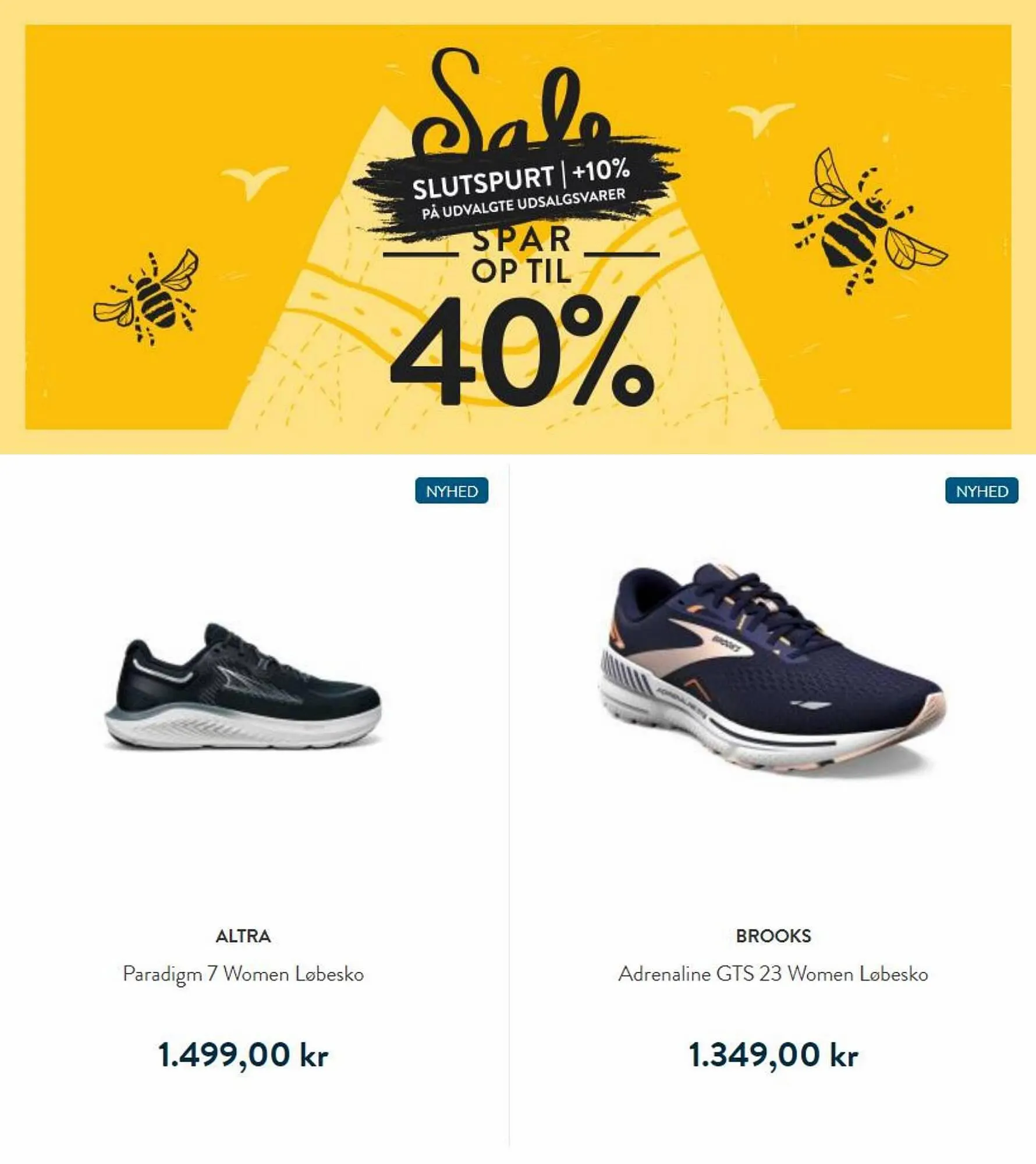Click the NYHED badge above Altra shoe
Viewport: 1036px width, 1164px height.
point(452,491)
